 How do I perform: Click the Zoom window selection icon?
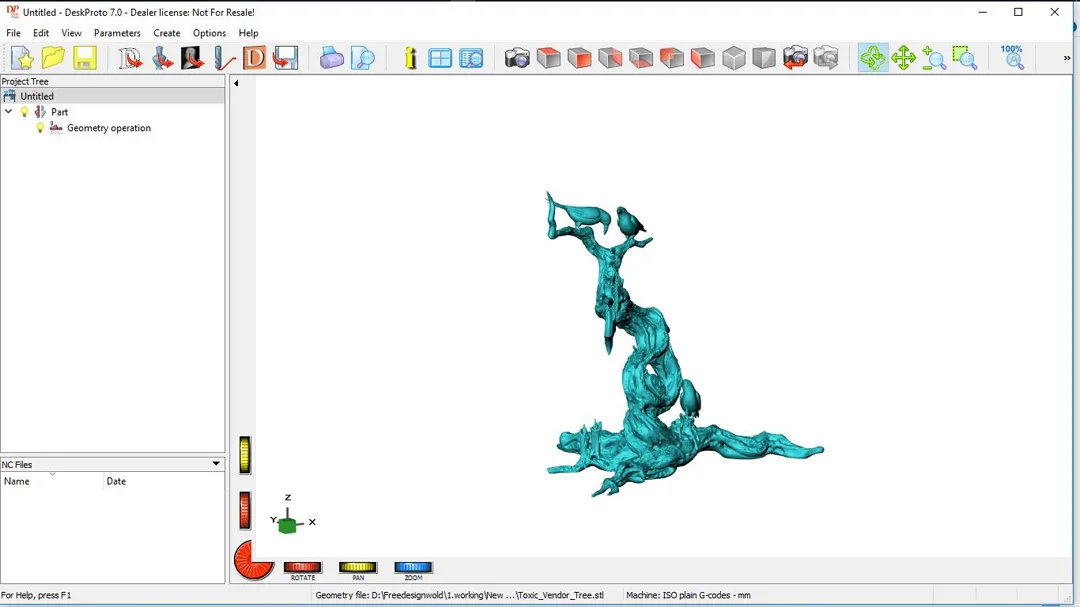pos(964,58)
